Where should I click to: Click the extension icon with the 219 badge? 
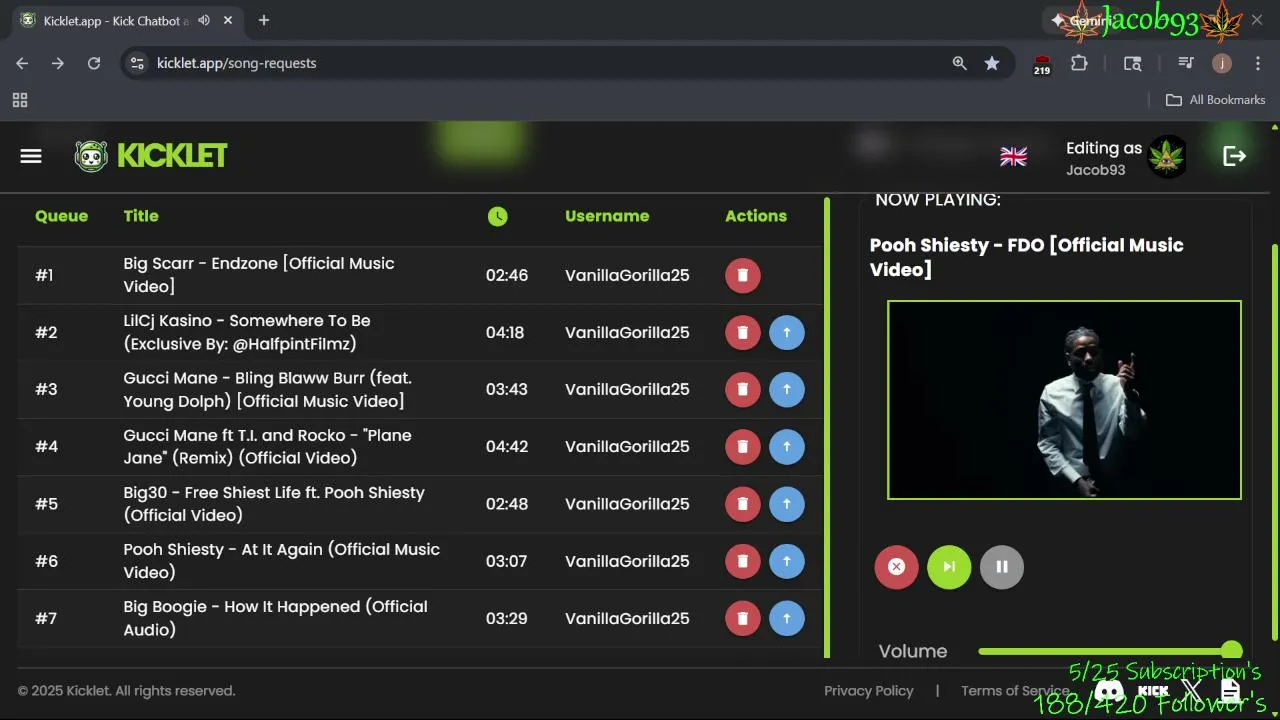[1042, 65]
